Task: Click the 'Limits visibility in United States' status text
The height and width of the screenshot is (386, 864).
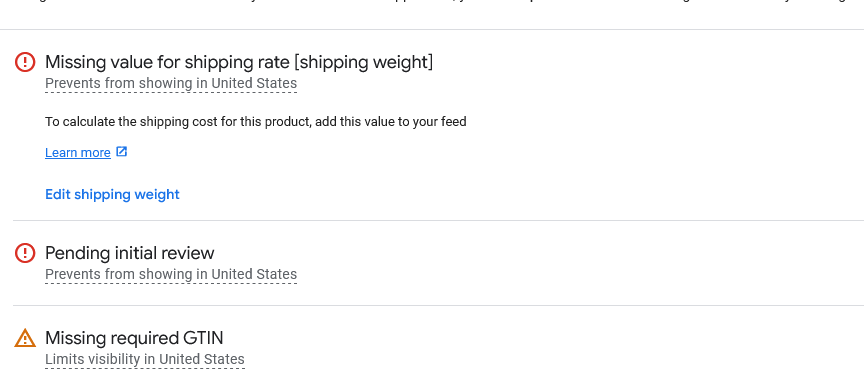Action: pos(145,359)
